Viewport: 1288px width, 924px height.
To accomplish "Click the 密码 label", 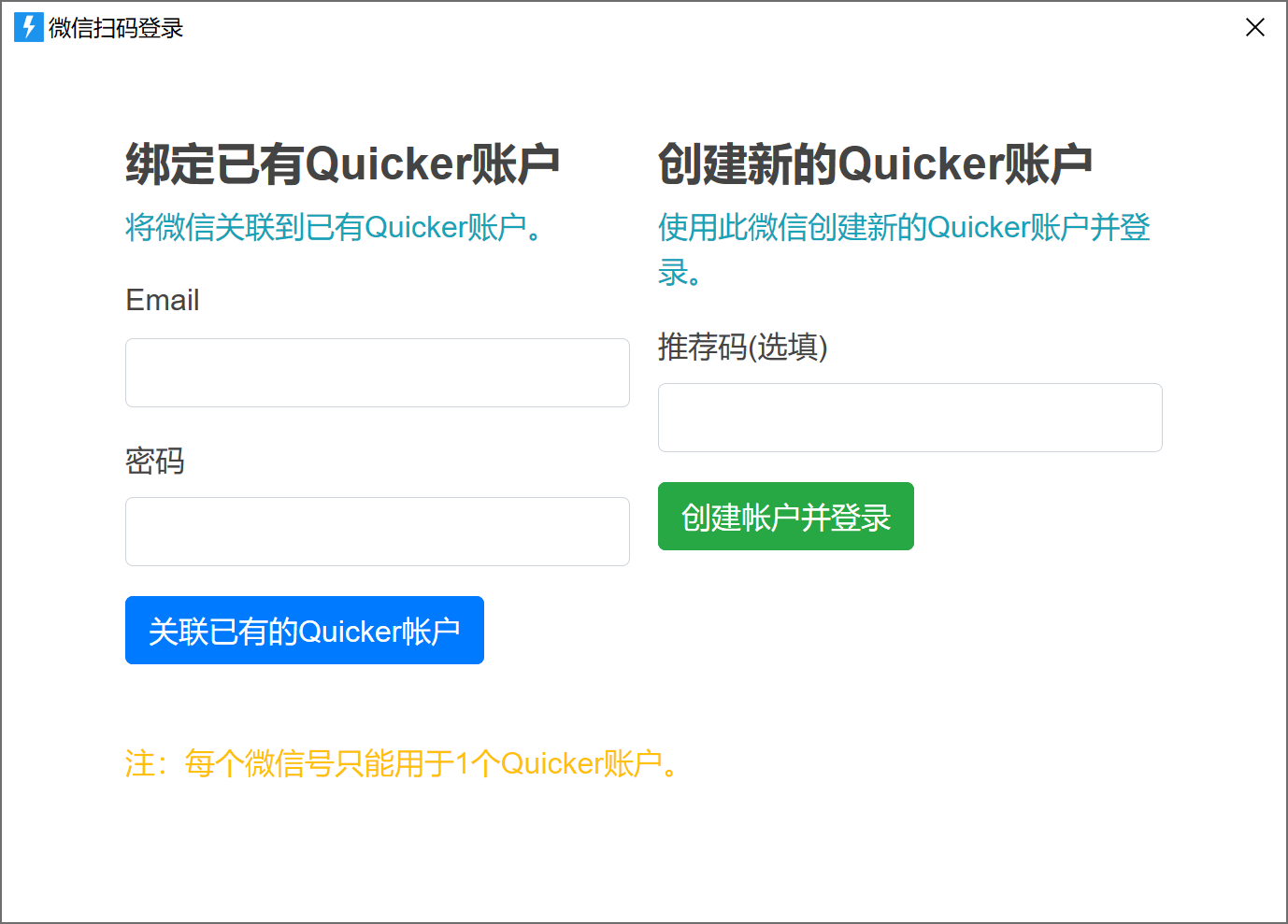I will [155, 461].
